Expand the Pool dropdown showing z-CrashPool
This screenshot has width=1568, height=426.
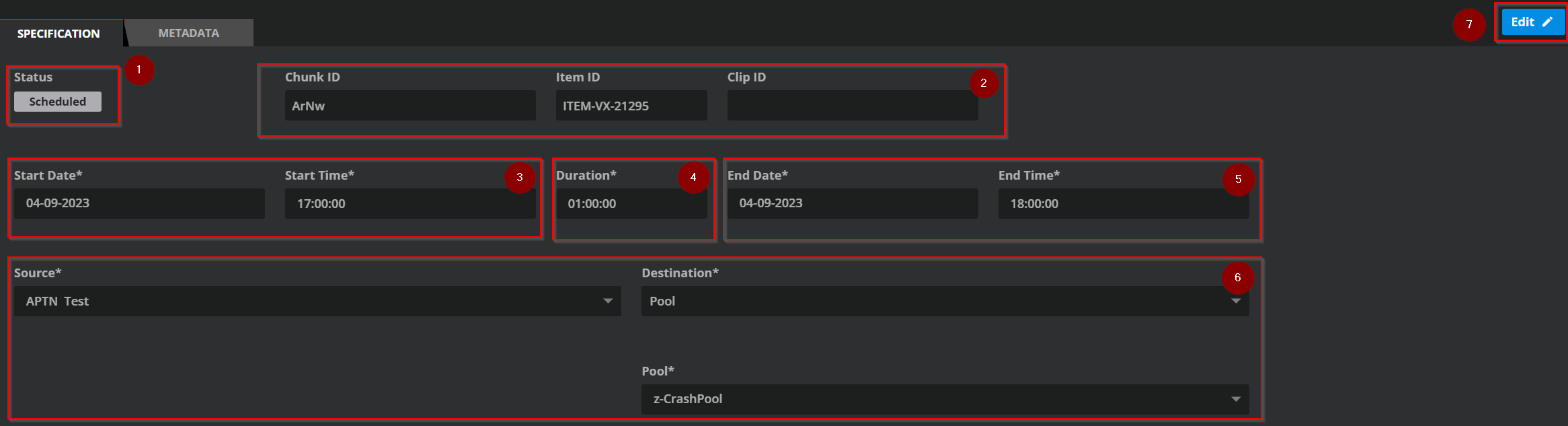tap(944, 399)
